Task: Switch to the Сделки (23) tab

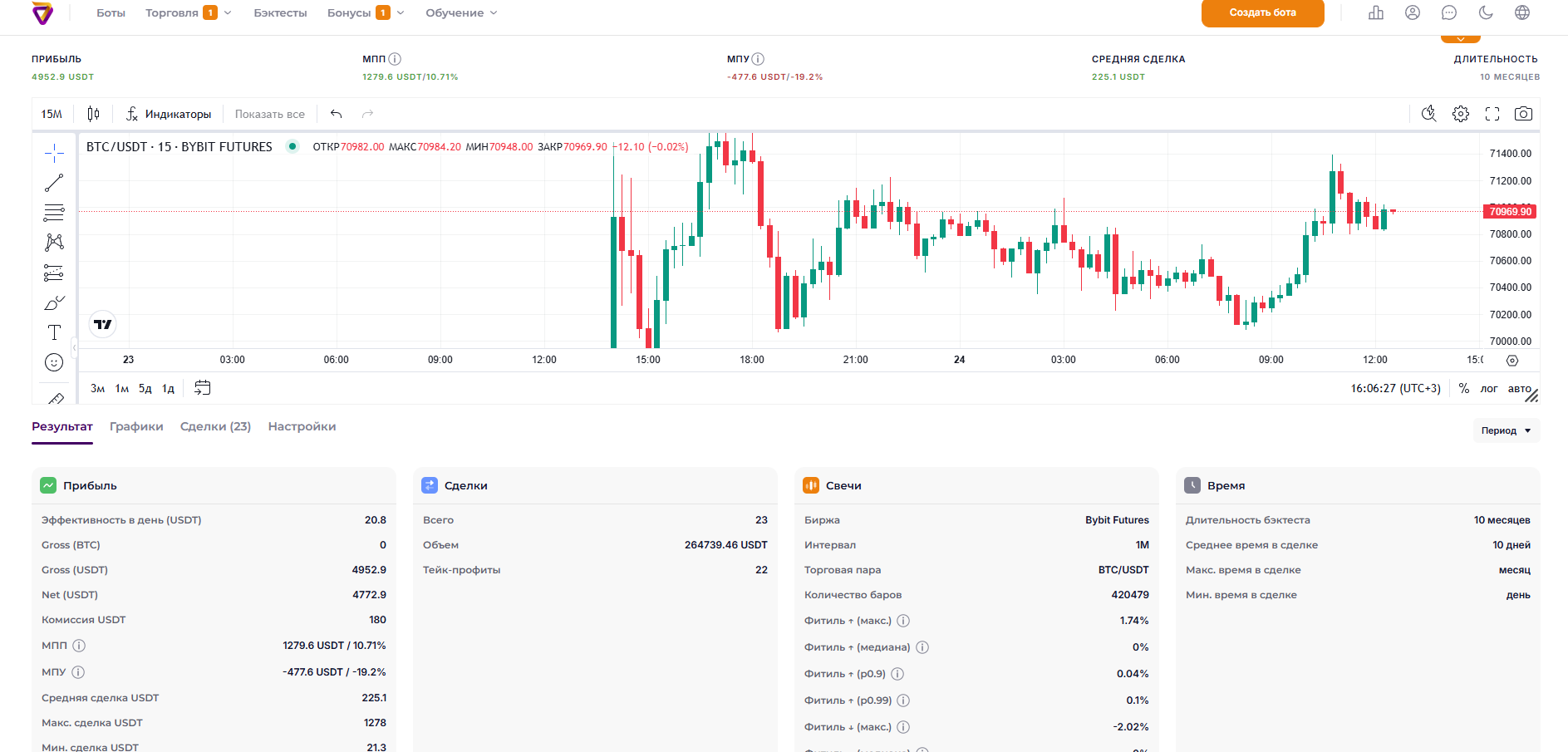Action: [x=215, y=426]
